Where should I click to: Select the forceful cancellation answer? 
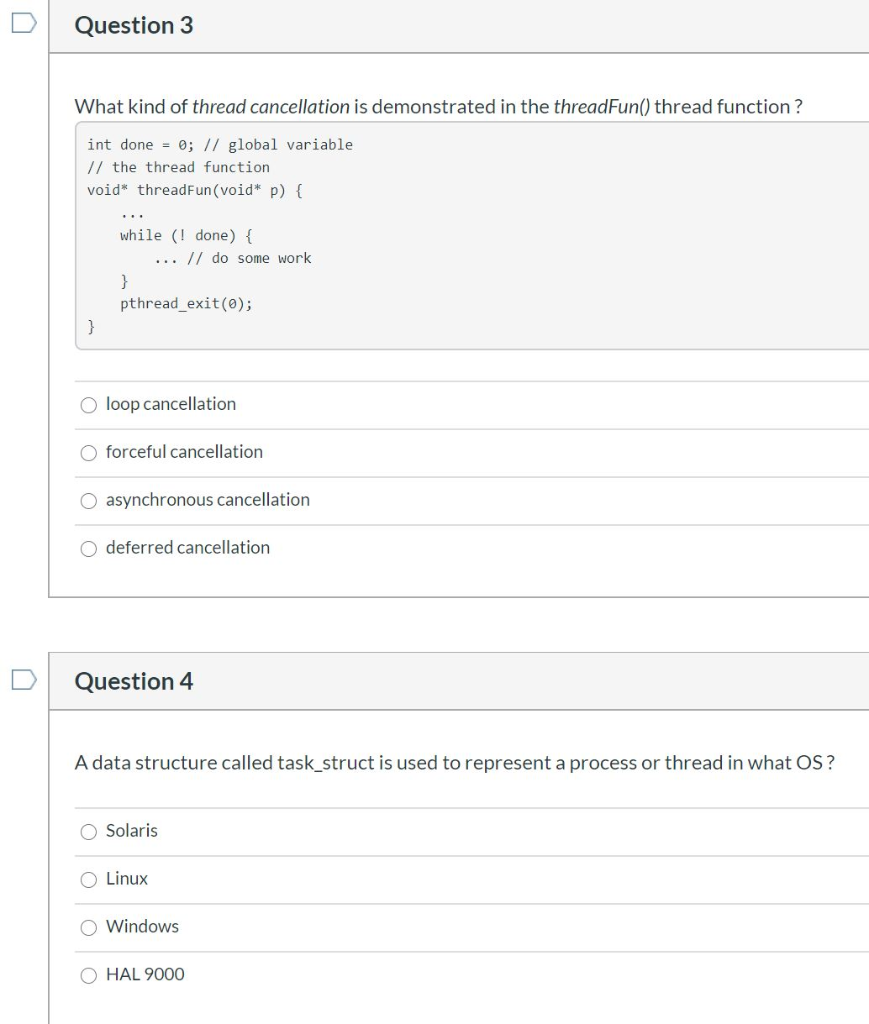click(x=90, y=452)
